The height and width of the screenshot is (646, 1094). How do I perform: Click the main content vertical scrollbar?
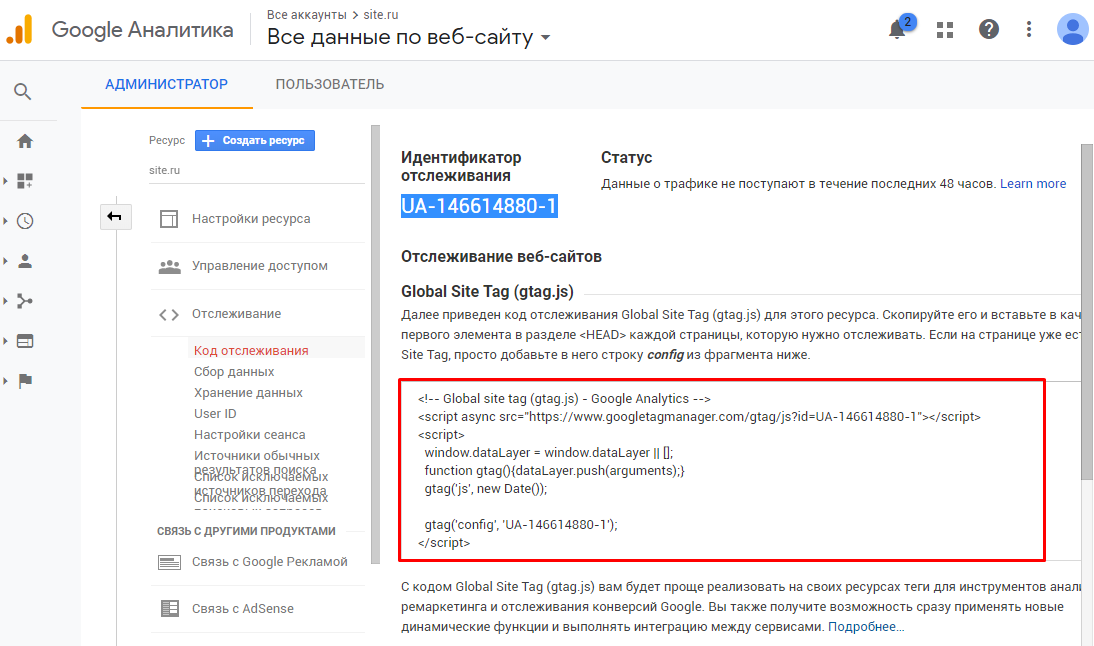(1087, 311)
